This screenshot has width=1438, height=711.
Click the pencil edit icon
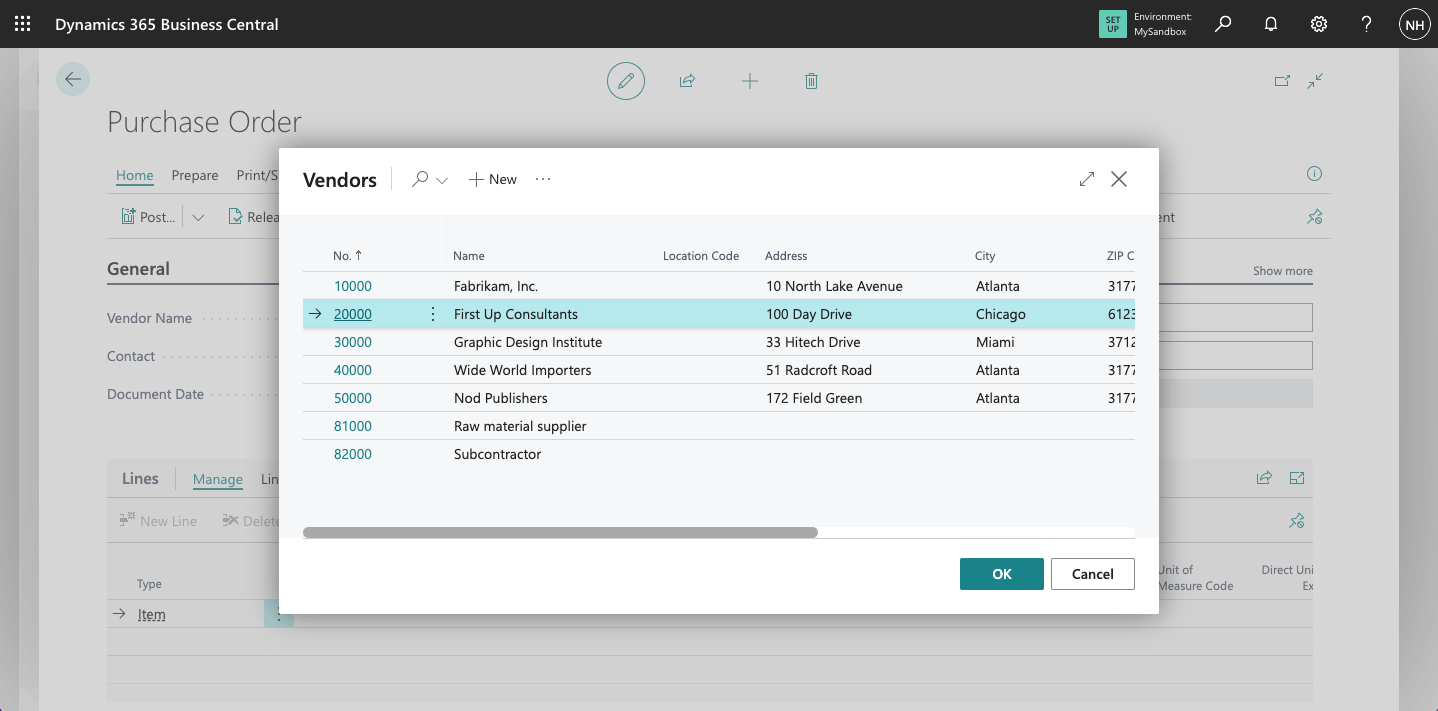pyautogui.click(x=626, y=81)
